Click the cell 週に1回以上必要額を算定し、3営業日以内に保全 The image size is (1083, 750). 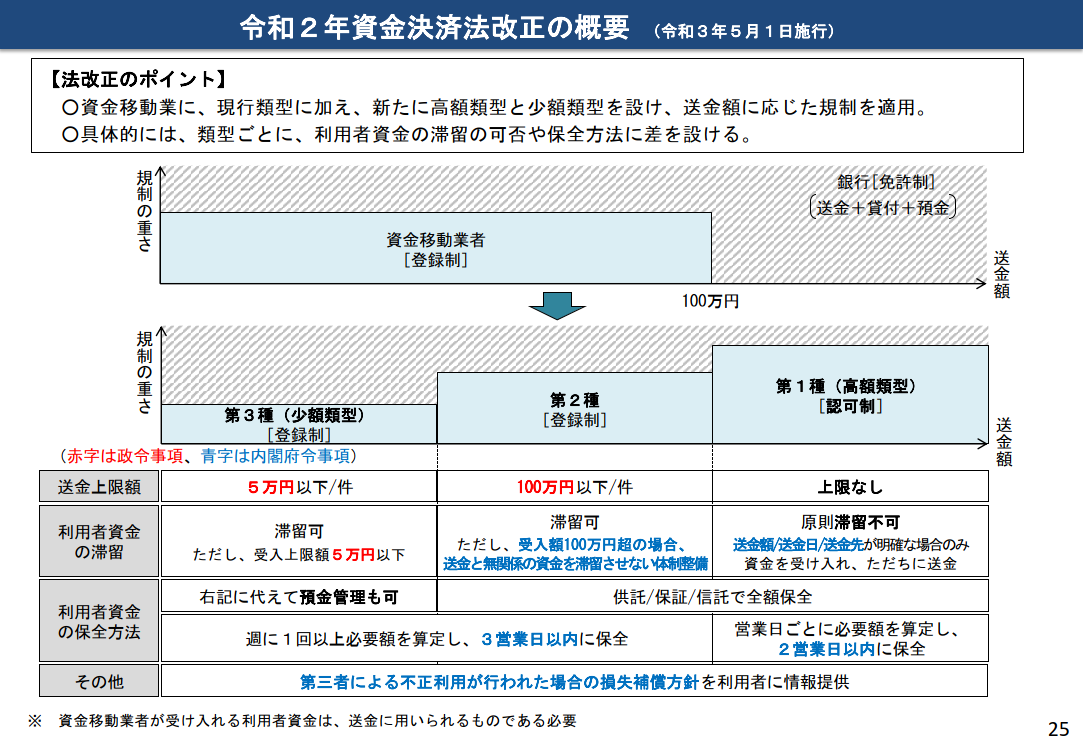click(437, 639)
